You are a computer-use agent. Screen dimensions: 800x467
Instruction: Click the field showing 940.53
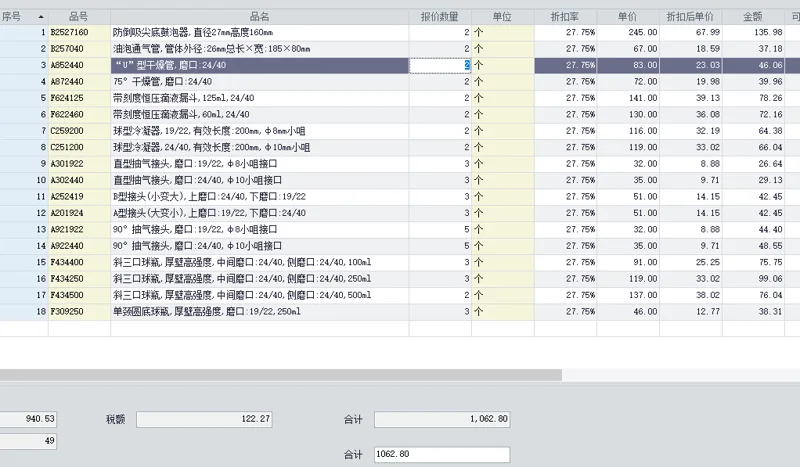[x=28, y=419]
